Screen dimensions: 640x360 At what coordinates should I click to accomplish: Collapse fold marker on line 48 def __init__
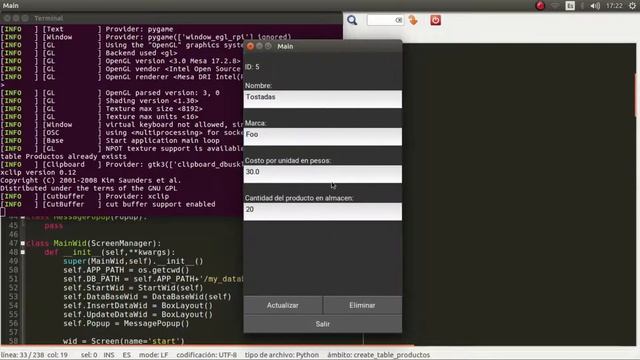pyautogui.click(x=23, y=252)
